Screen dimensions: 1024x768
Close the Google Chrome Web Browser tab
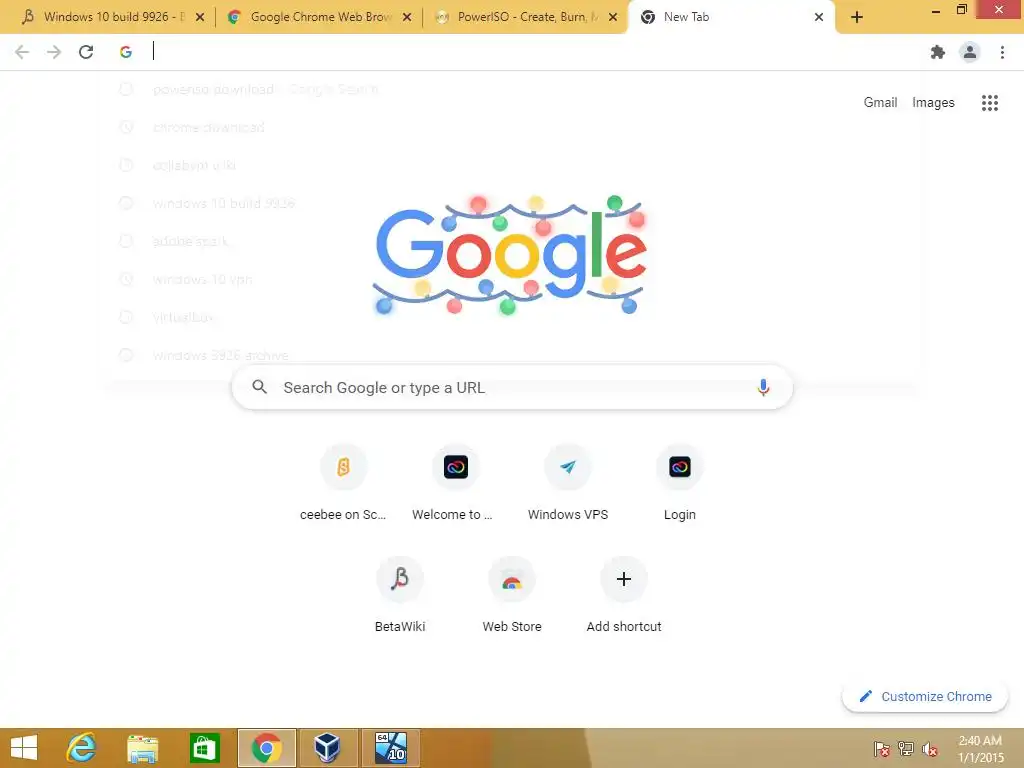pos(406,17)
